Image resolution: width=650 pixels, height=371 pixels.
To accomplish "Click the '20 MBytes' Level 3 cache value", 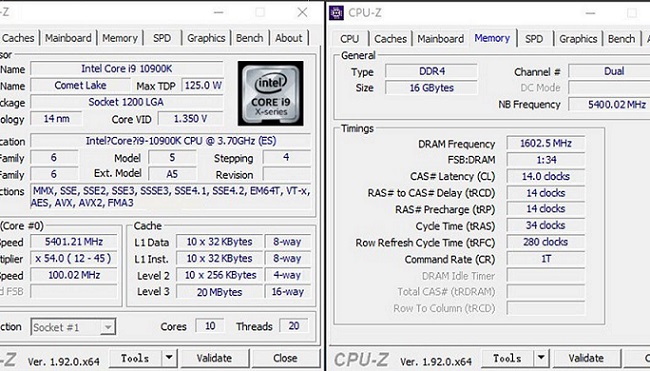I will [x=219, y=292].
